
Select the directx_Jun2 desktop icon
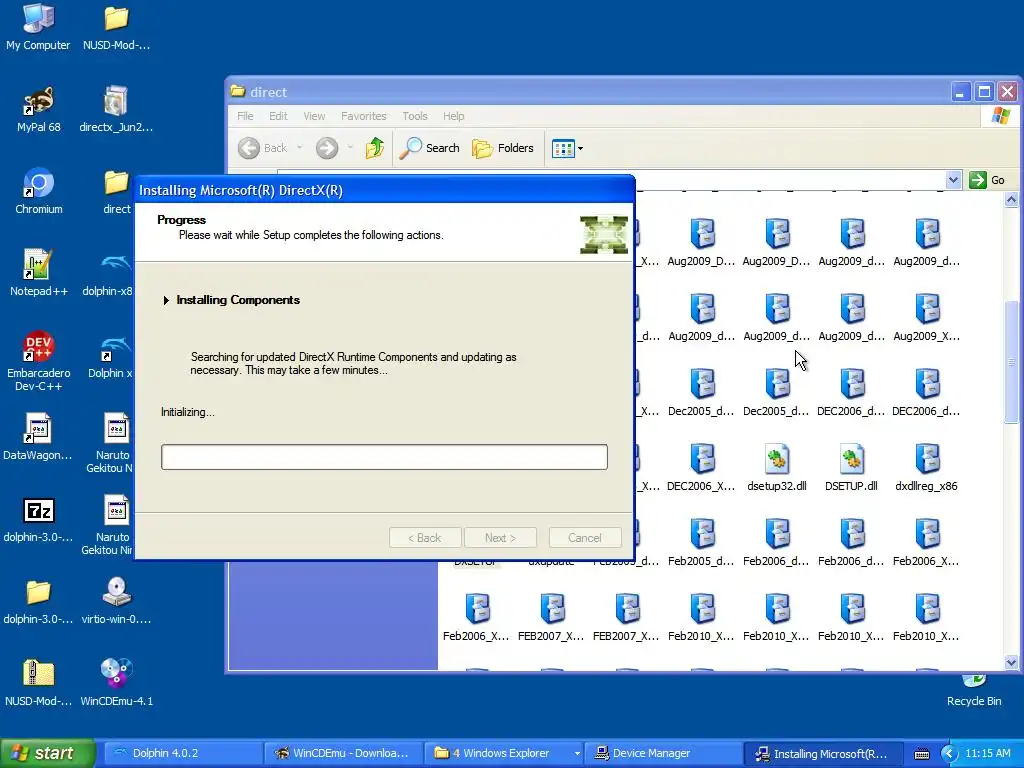coord(116,109)
